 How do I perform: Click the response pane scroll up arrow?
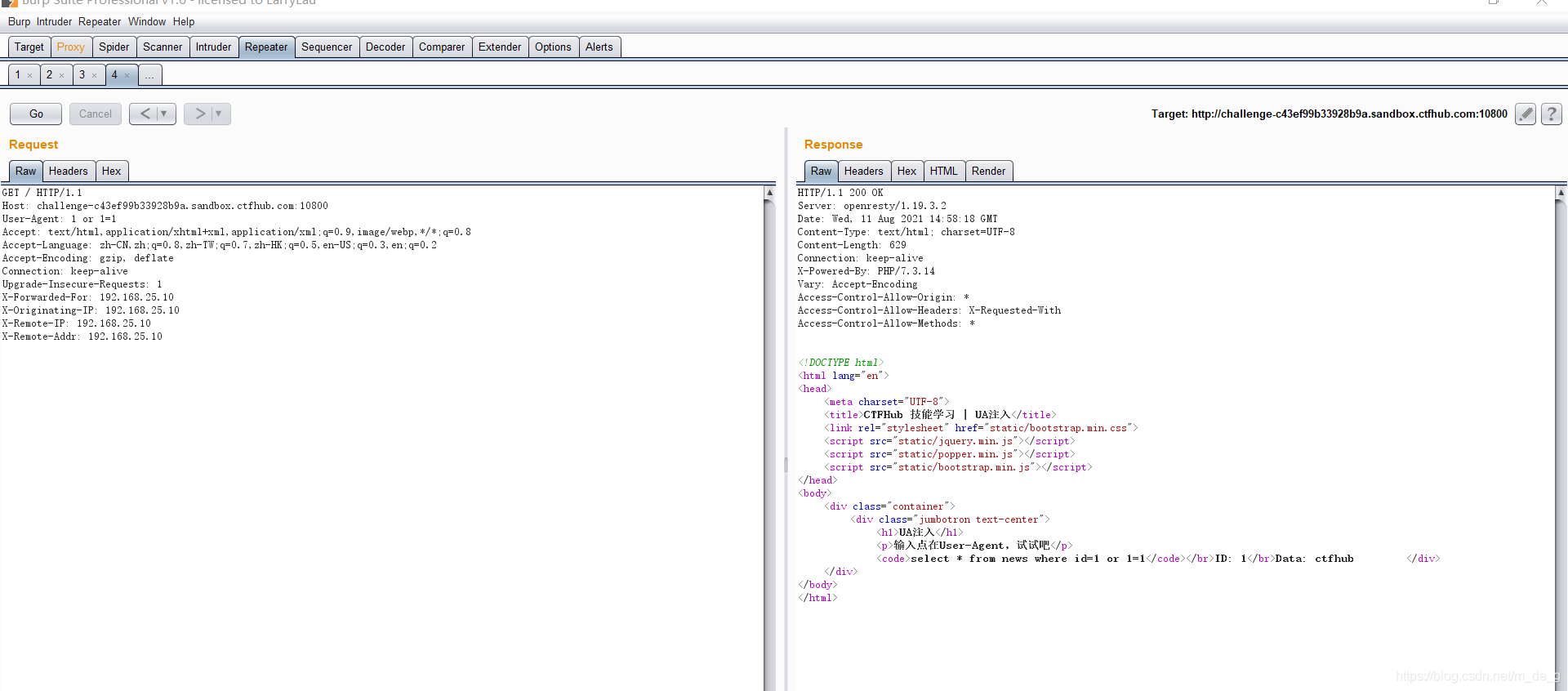[1561, 193]
